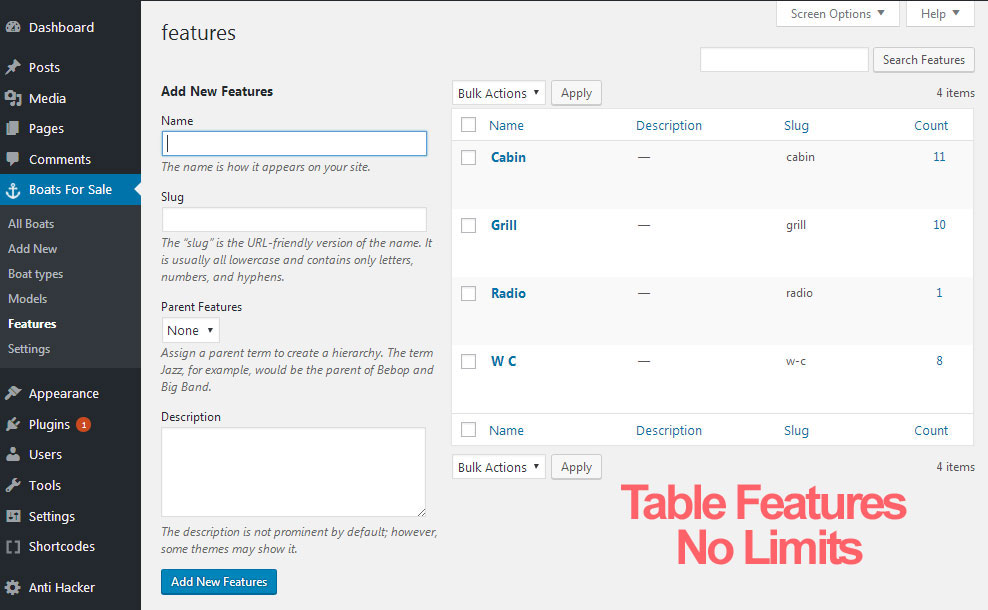The image size is (988, 610).
Task: Click the Users person icon
Action: click(x=13, y=454)
